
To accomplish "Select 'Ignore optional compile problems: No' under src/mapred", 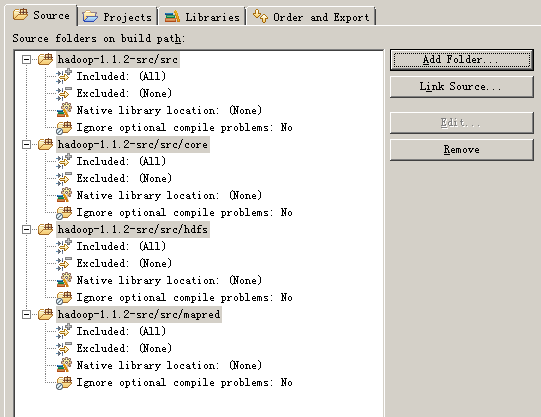I will tap(185, 383).
